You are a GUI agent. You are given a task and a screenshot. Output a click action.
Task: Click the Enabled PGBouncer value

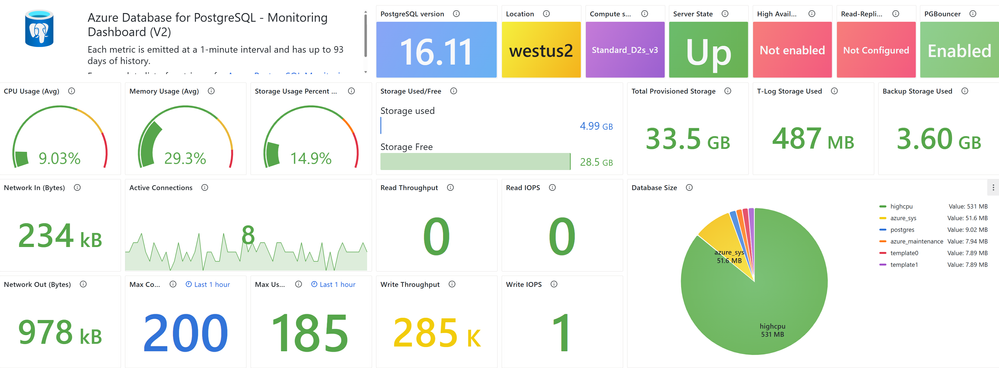point(959,51)
